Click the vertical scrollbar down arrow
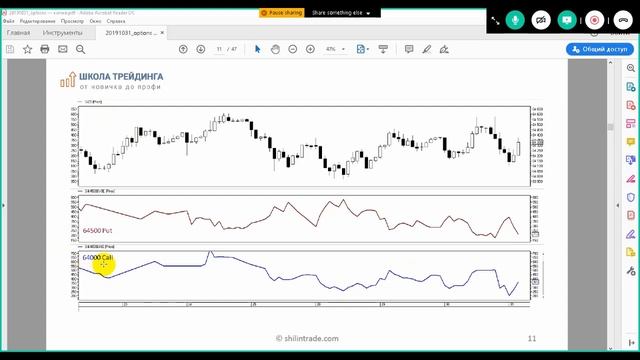 (611, 348)
